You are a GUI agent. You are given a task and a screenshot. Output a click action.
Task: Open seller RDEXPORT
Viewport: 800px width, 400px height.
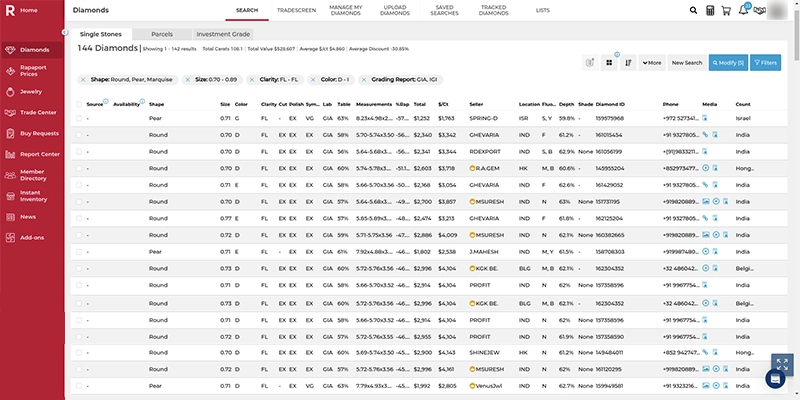click(x=485, y=152)
